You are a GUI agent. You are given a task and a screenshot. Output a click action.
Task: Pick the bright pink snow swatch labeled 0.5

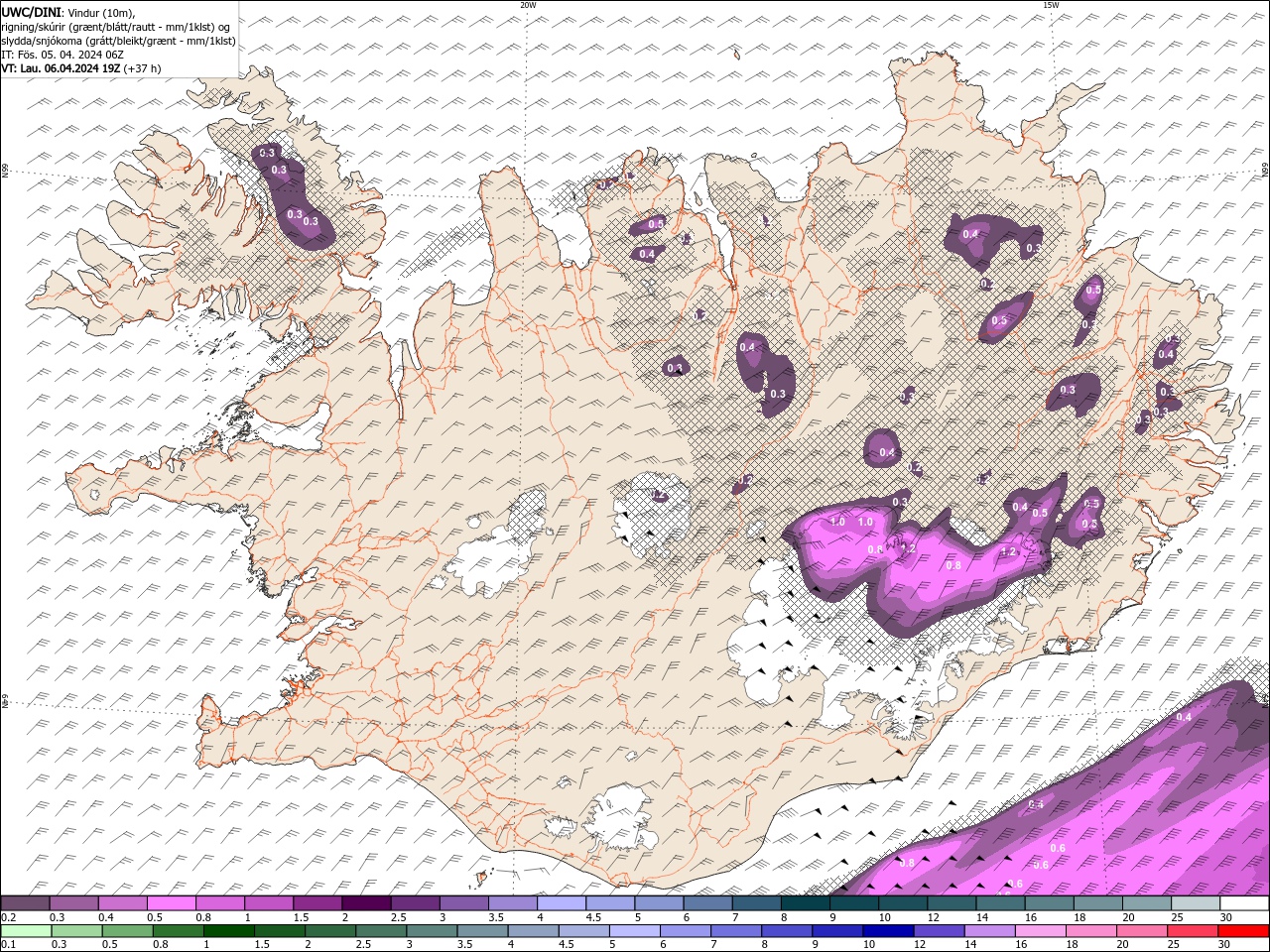pos(171,903)
